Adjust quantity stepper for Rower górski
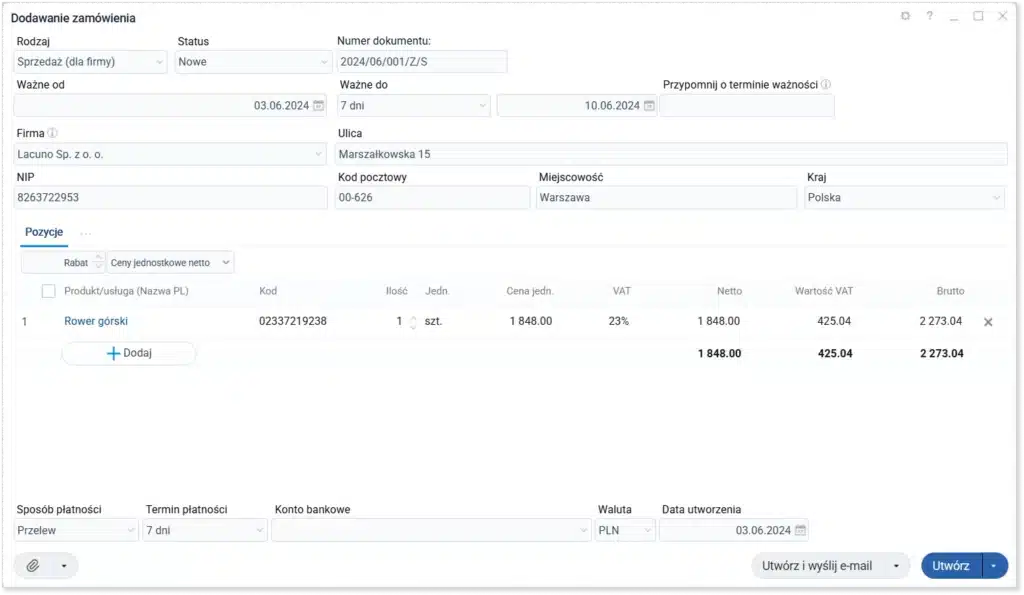Image resolution: width=1024 pixels, height=595 pixels. 413,322
